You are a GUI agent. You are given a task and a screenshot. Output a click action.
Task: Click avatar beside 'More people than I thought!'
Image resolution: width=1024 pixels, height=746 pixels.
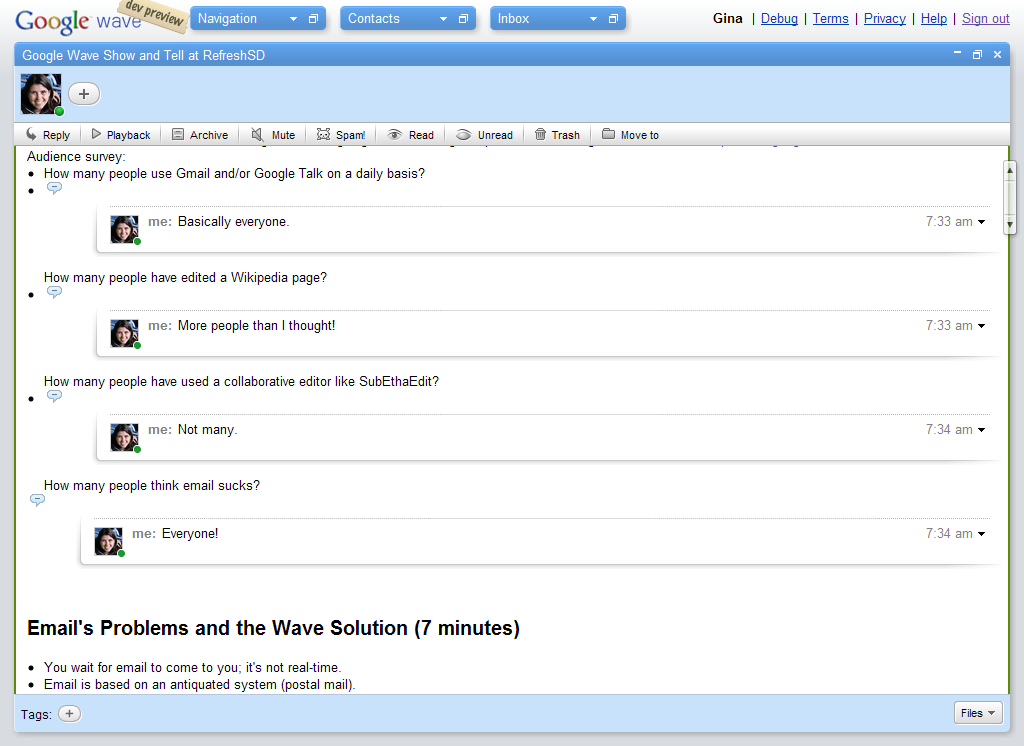125,333
